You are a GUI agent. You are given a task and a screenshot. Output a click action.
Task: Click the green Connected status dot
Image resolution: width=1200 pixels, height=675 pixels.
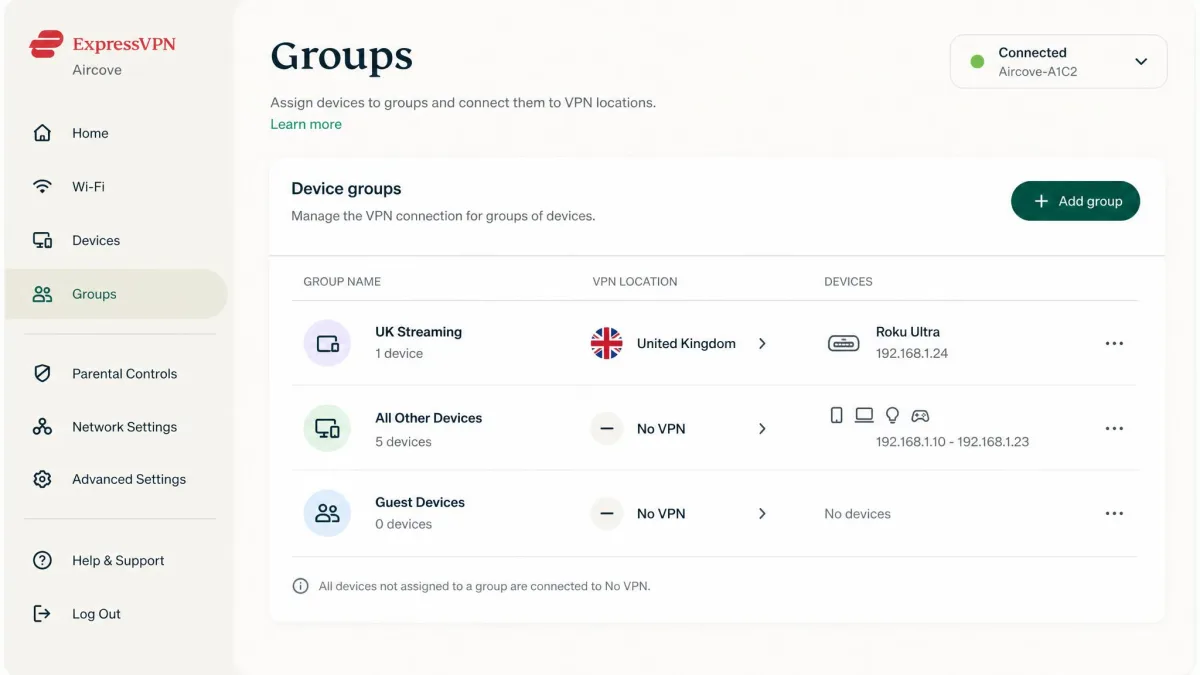click(x=978, y=62)
